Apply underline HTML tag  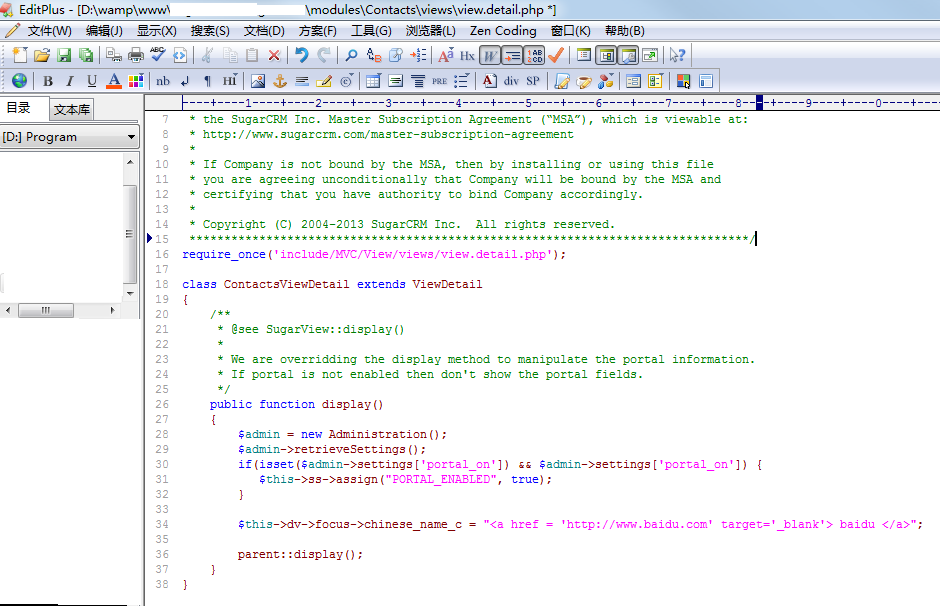tap(92, 81)
